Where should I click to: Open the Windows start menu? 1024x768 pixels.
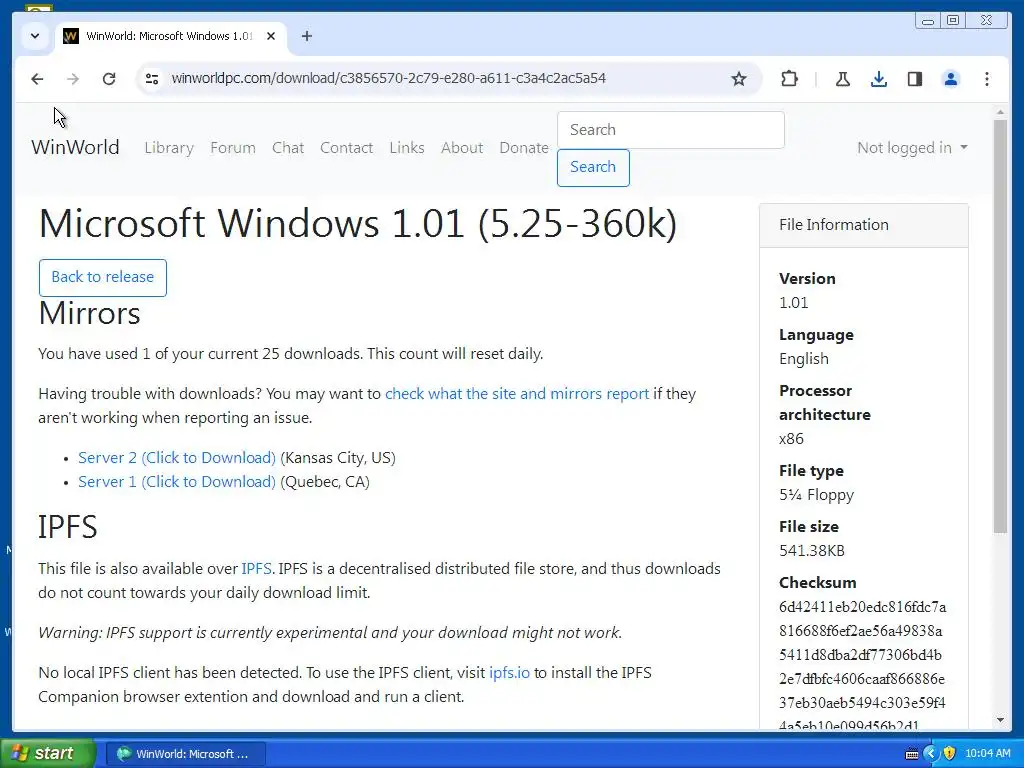coord(48,754)
